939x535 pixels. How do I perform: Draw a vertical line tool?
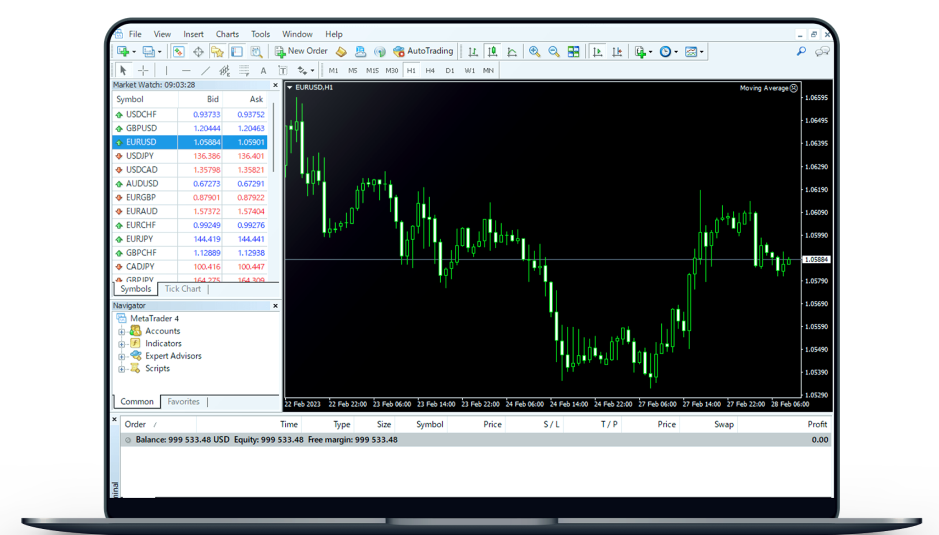click(166, 71)
